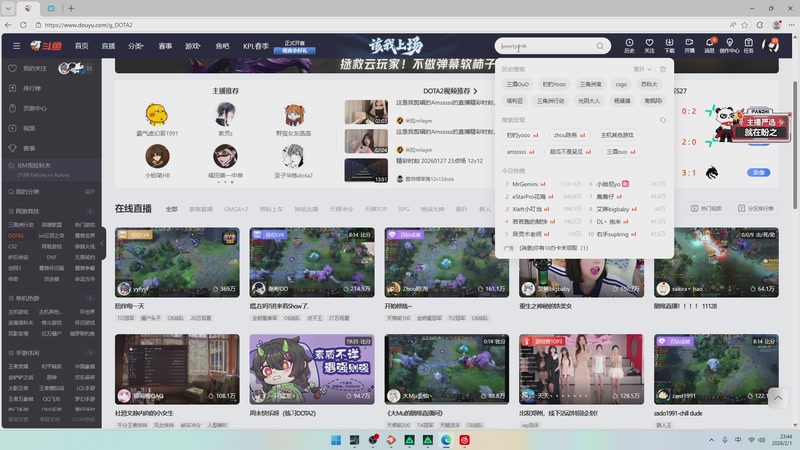Open the 游戏 dropdown in top nav
Screen dimensions: 800x450
[x=192, y=46]
